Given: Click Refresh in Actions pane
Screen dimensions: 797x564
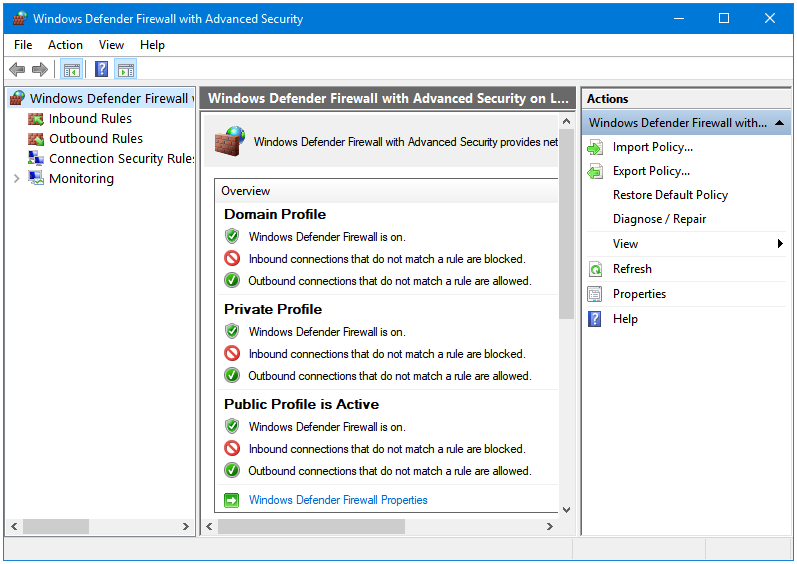Looking at the screenshot, I should click(632, 269).
